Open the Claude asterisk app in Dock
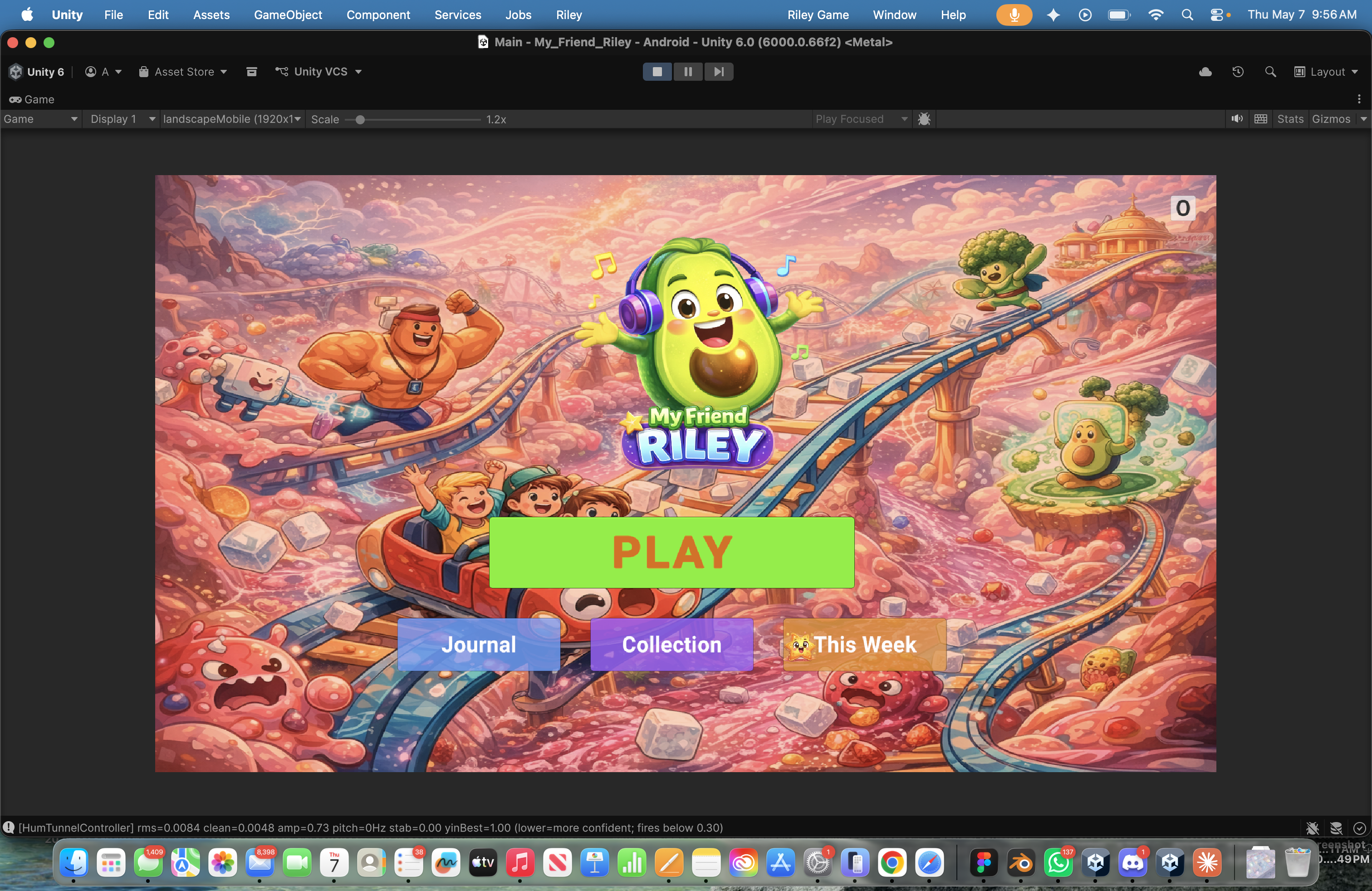The image size is (1372, 891). (x=1207, y=863)
